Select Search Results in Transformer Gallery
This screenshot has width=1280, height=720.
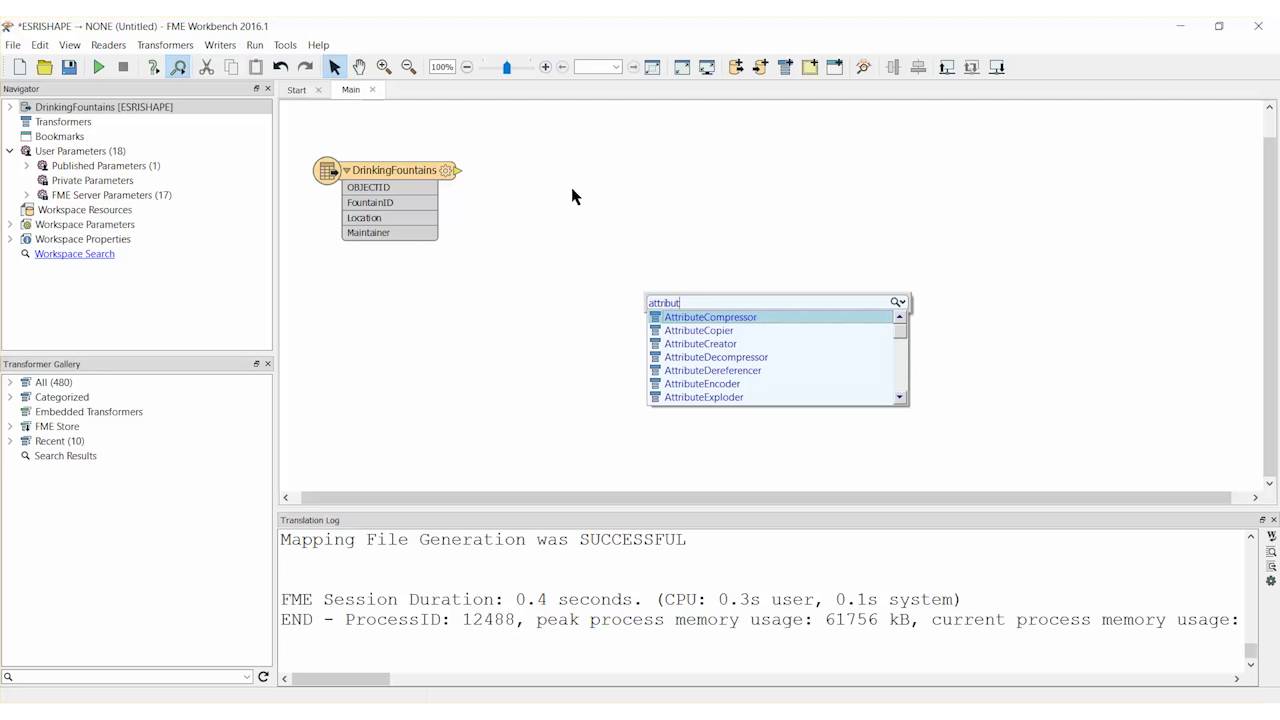pos(65,456)
